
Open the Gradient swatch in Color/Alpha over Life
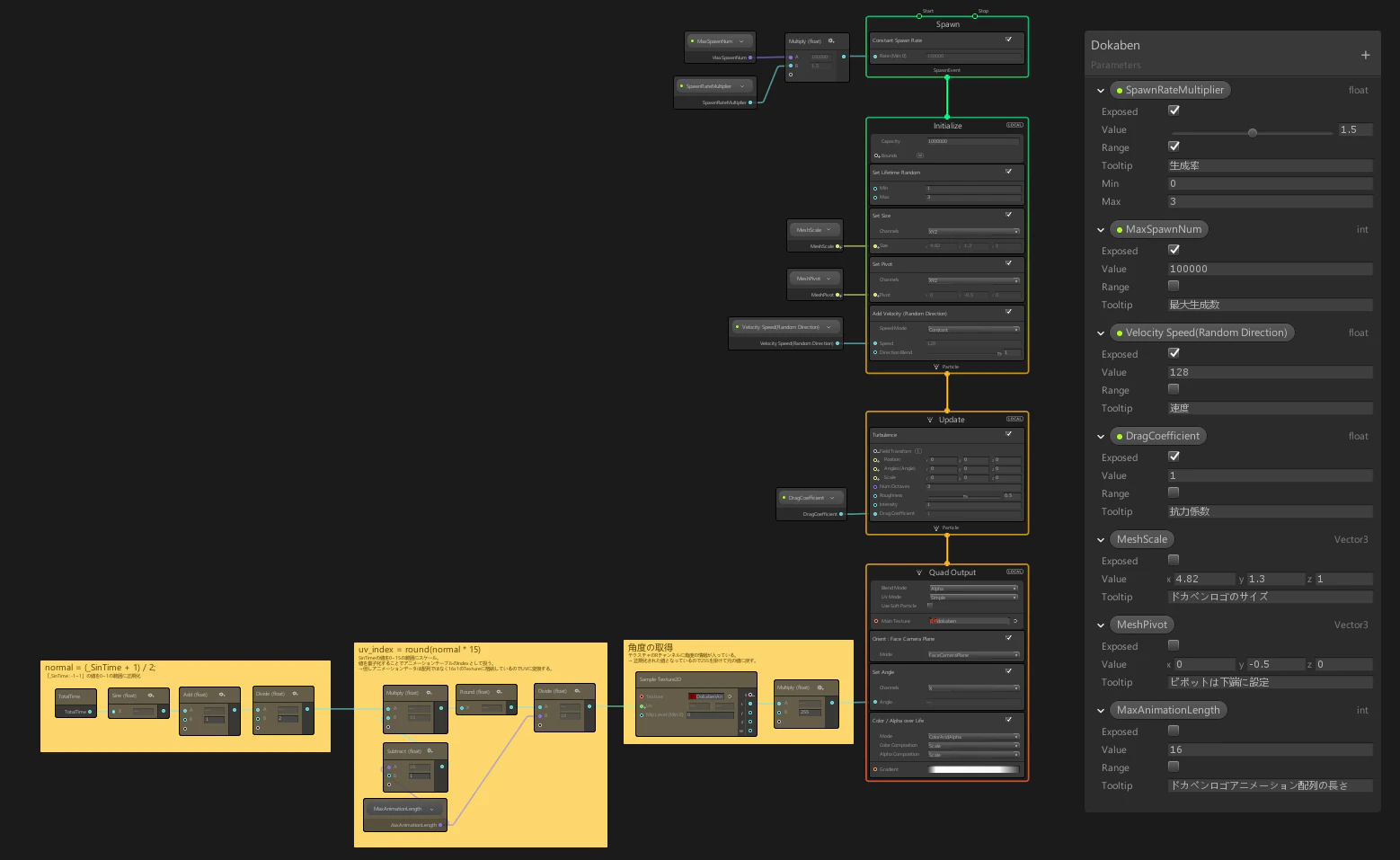click(x=973, y=769)
